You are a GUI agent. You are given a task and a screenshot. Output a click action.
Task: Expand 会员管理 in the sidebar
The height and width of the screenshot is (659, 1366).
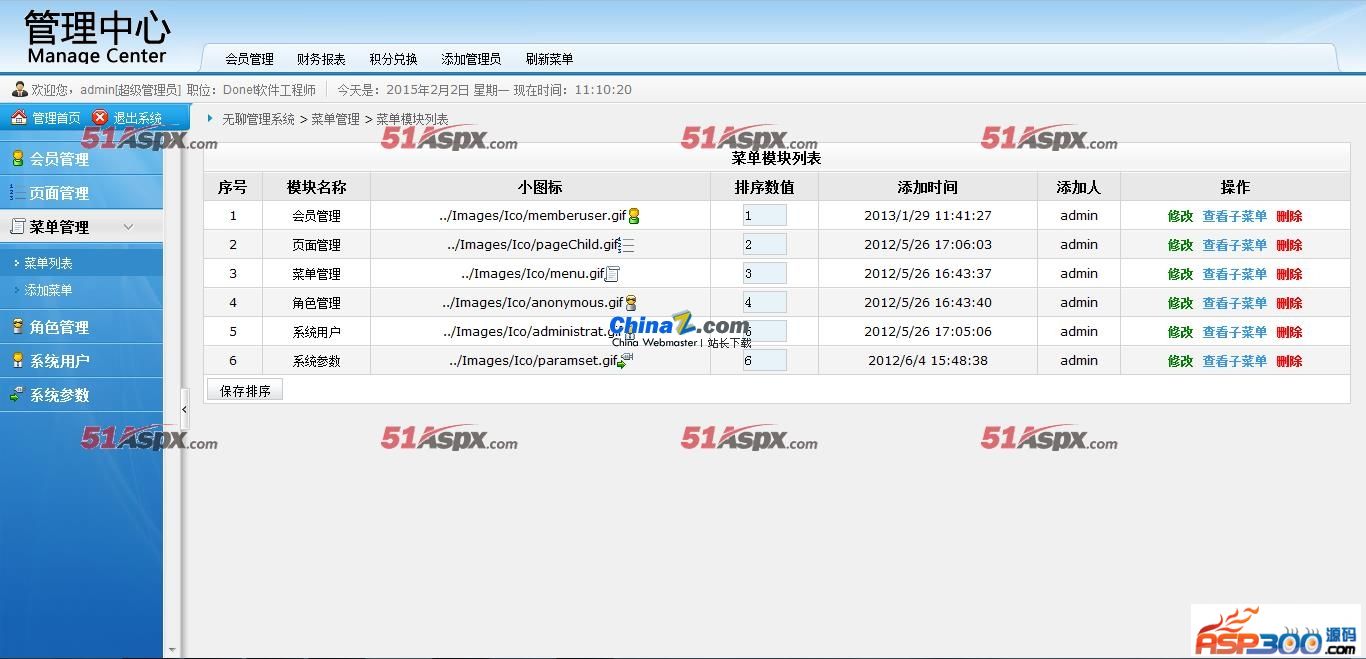coord(81,158)
